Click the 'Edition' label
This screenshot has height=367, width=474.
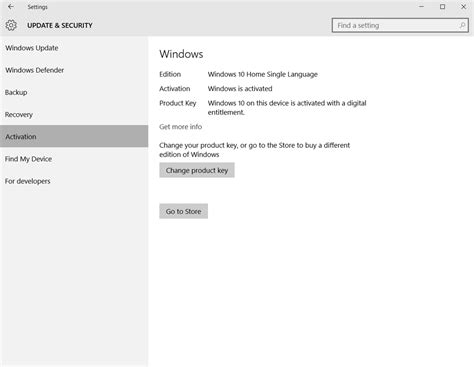(x=170, y=74)
